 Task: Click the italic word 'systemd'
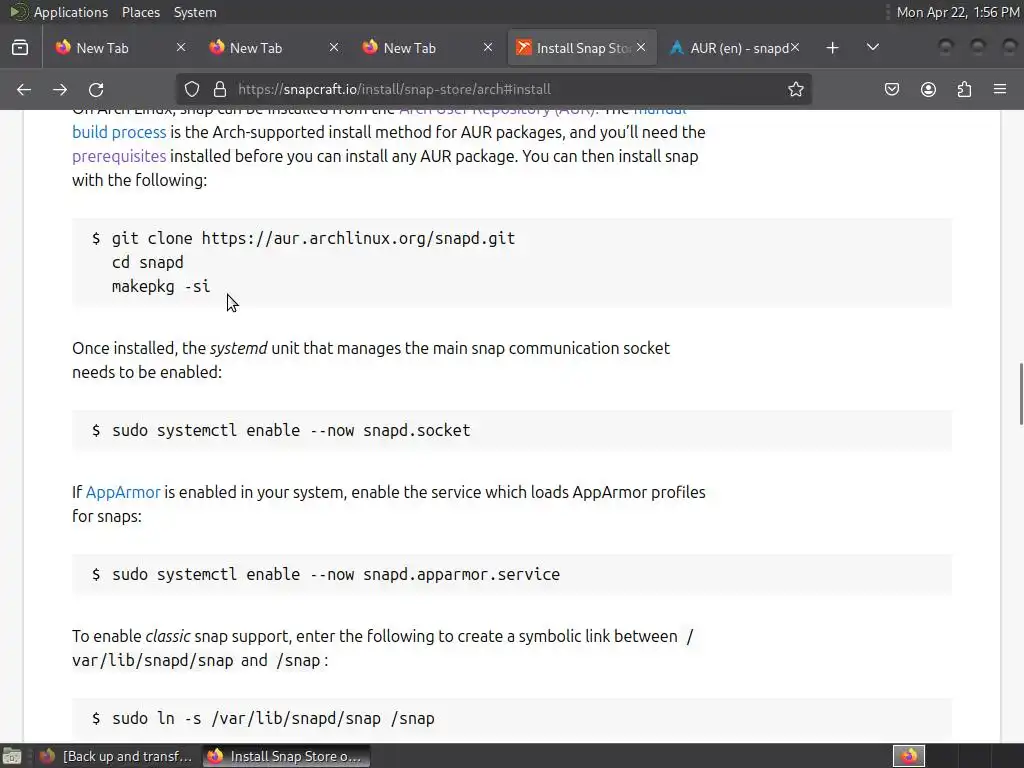(238, 348)
